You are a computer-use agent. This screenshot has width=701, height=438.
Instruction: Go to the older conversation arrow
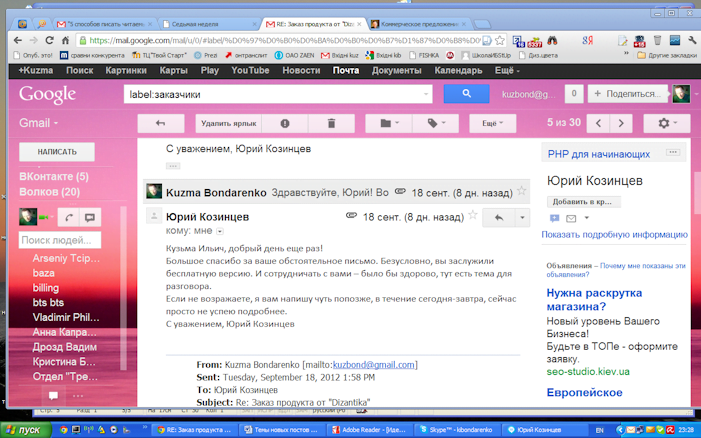click(x=621, y=123)
